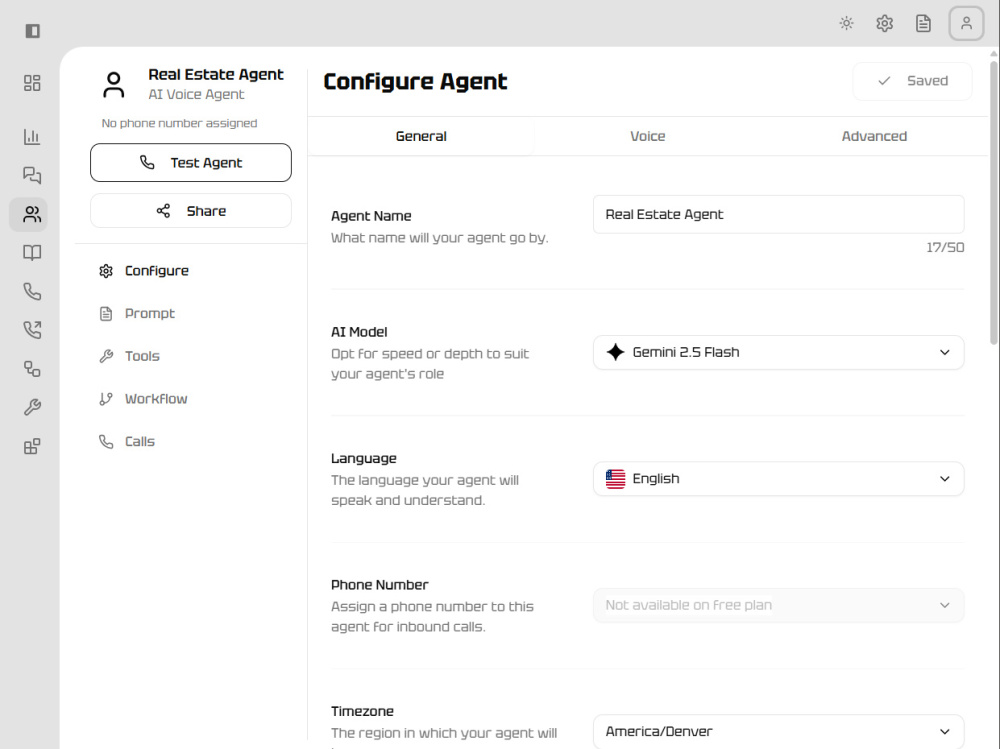Switch to the Advanced tab
1000x749 pixels.
[874, 136]
